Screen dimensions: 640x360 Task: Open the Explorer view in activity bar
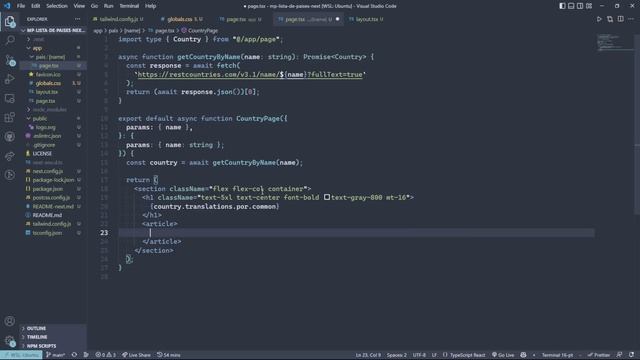click(x=10, y=21)
